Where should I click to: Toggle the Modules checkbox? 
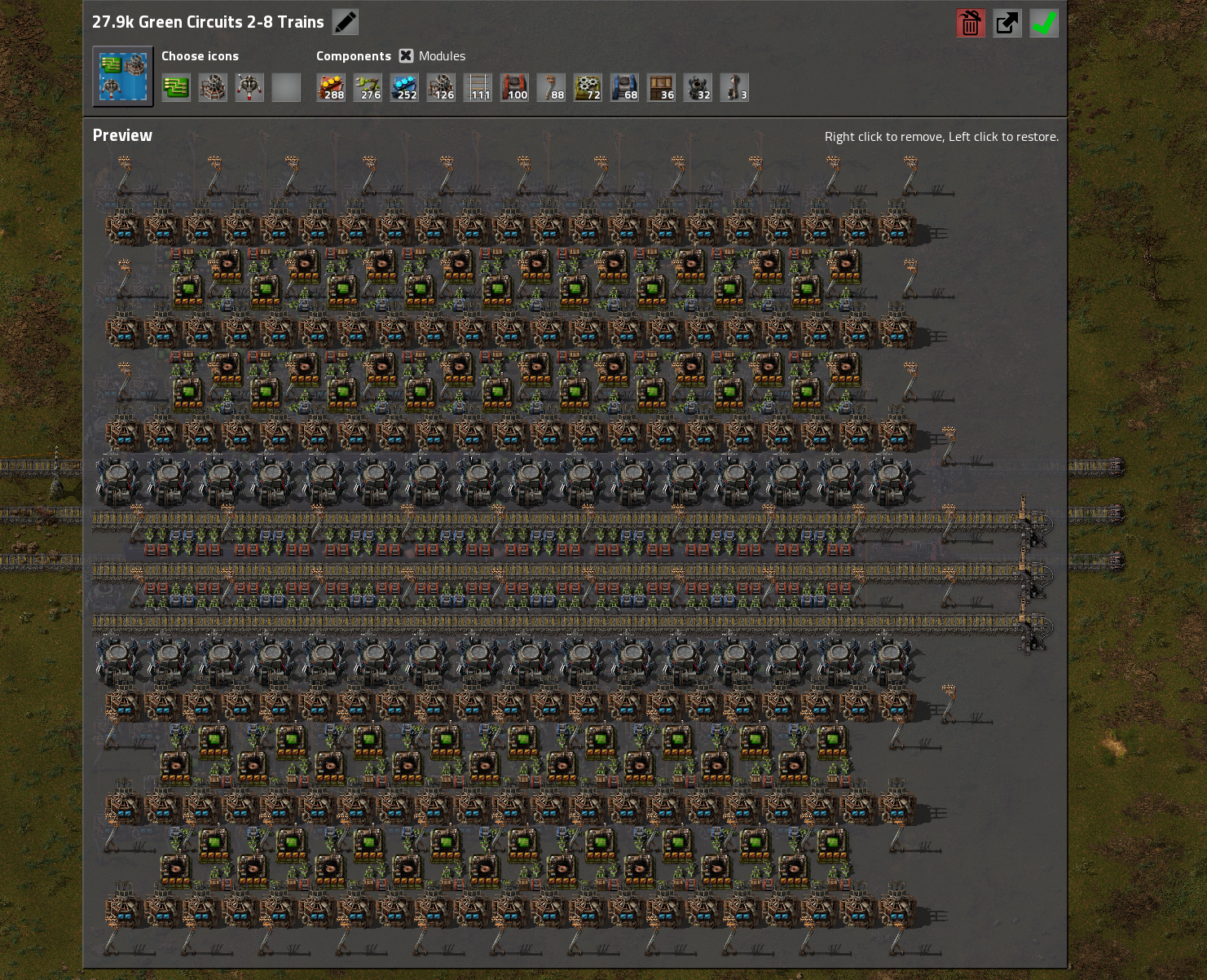(406, 55)
